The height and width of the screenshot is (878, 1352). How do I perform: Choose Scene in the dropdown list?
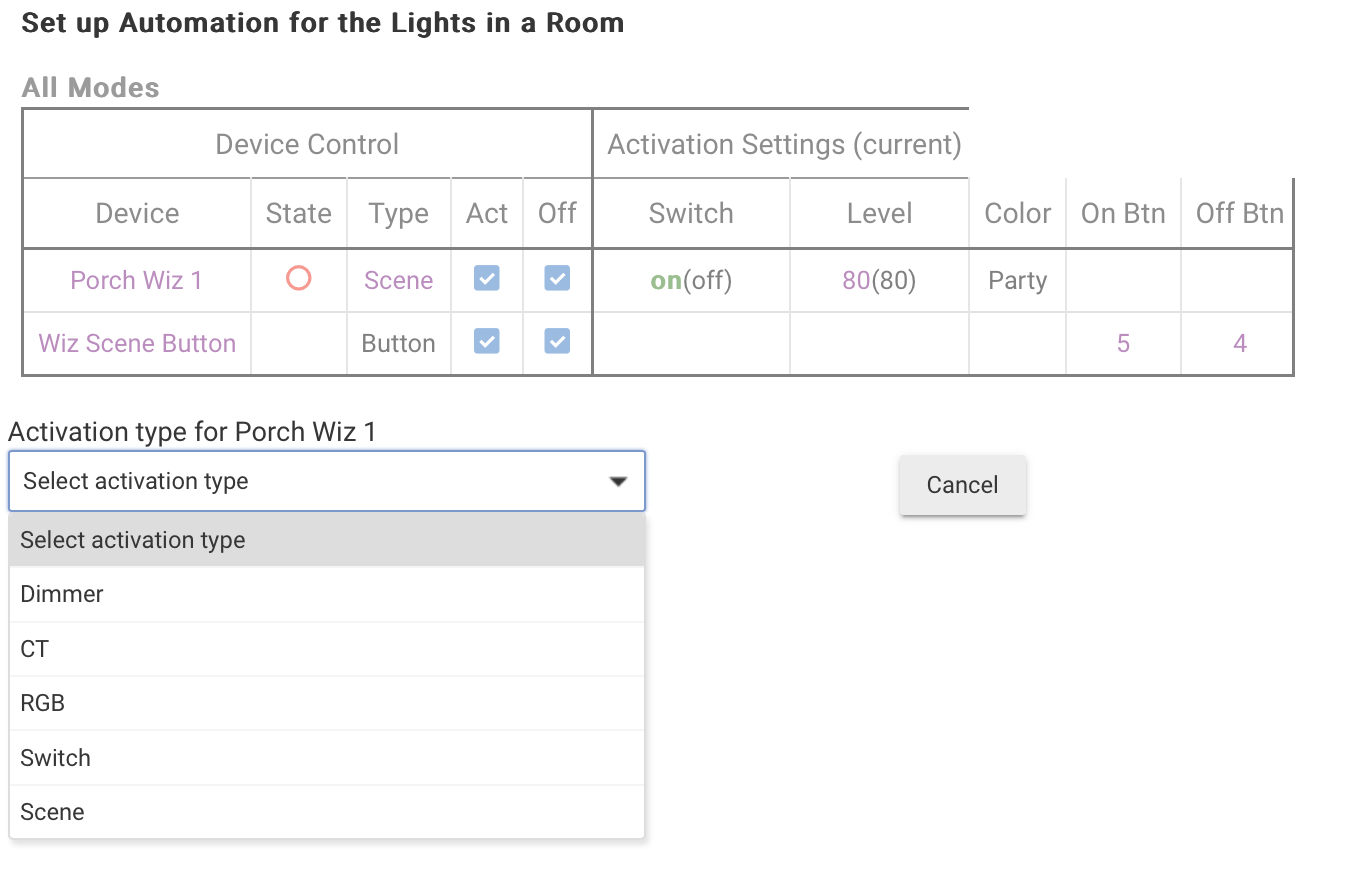pyautogui.click(x=53, y=812)
